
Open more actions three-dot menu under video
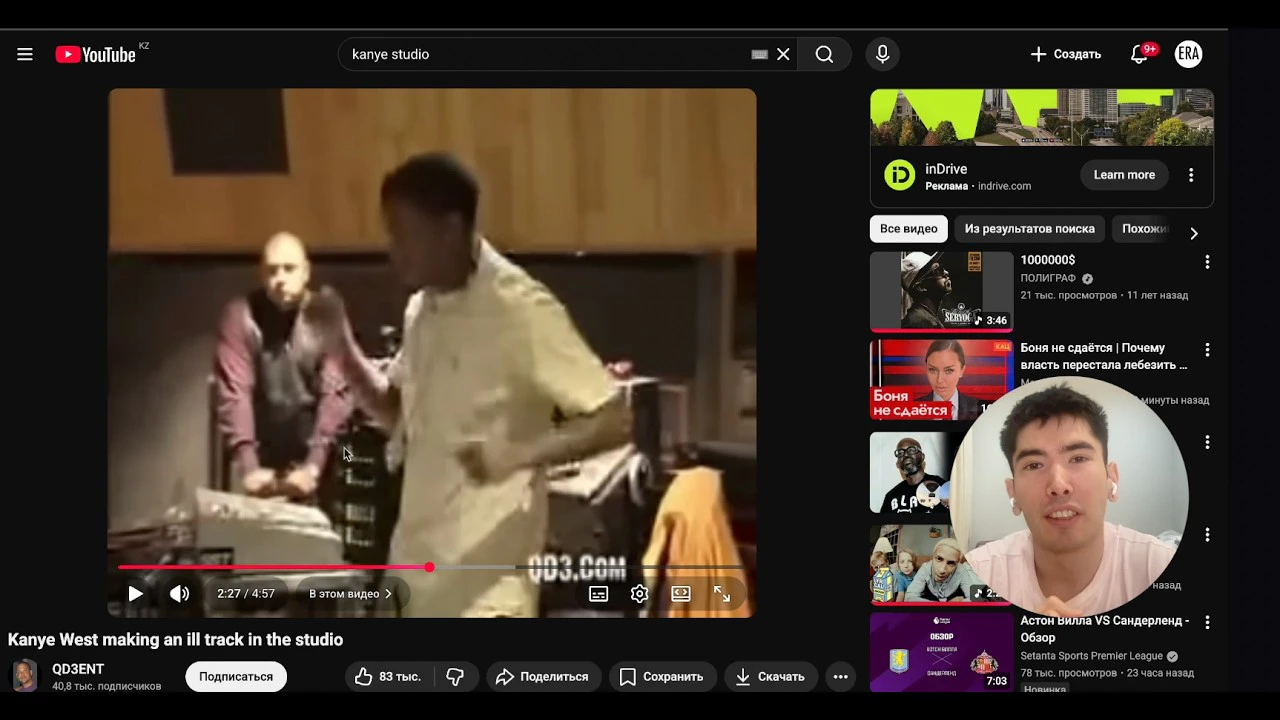pyautogui.click(x=841, y=677)
